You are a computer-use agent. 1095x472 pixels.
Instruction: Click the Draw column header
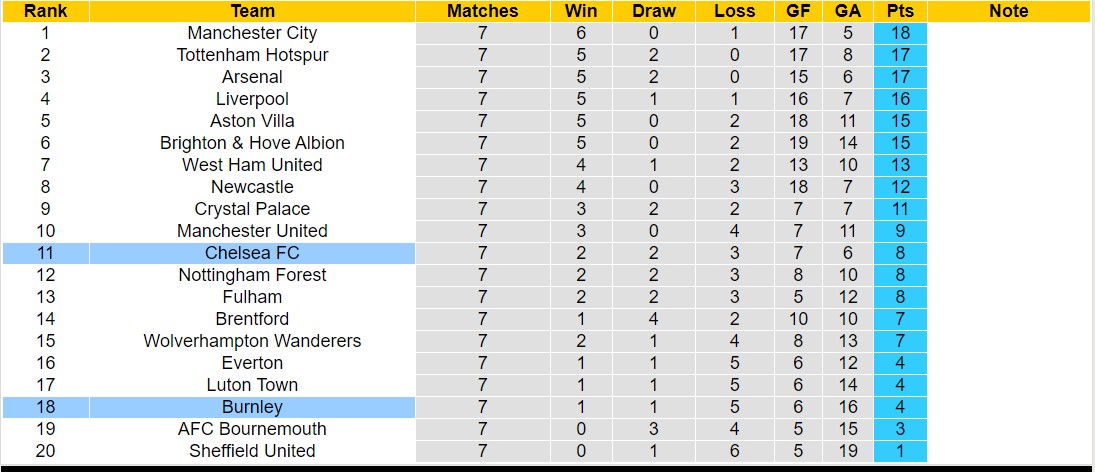[x=654, y=11]
